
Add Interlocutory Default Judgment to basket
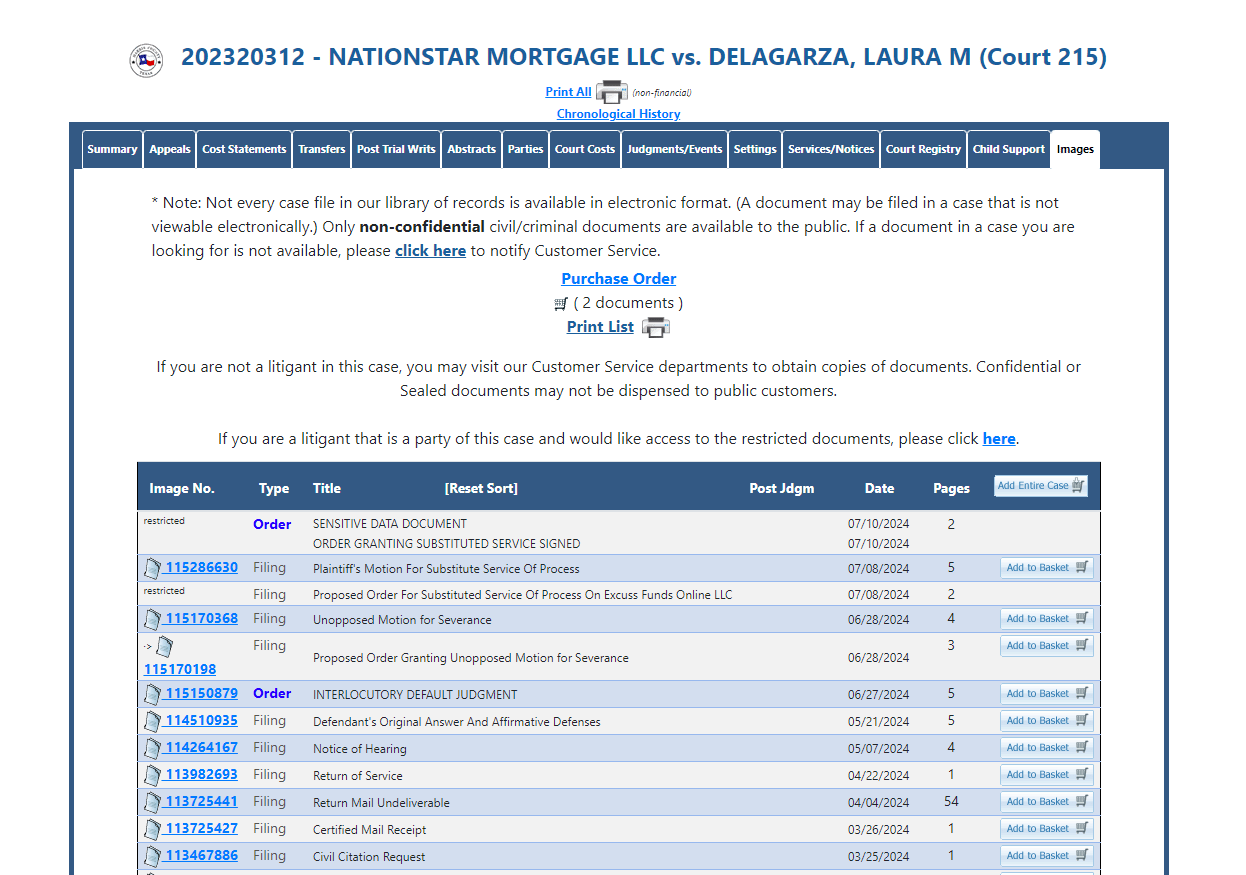1047,694
